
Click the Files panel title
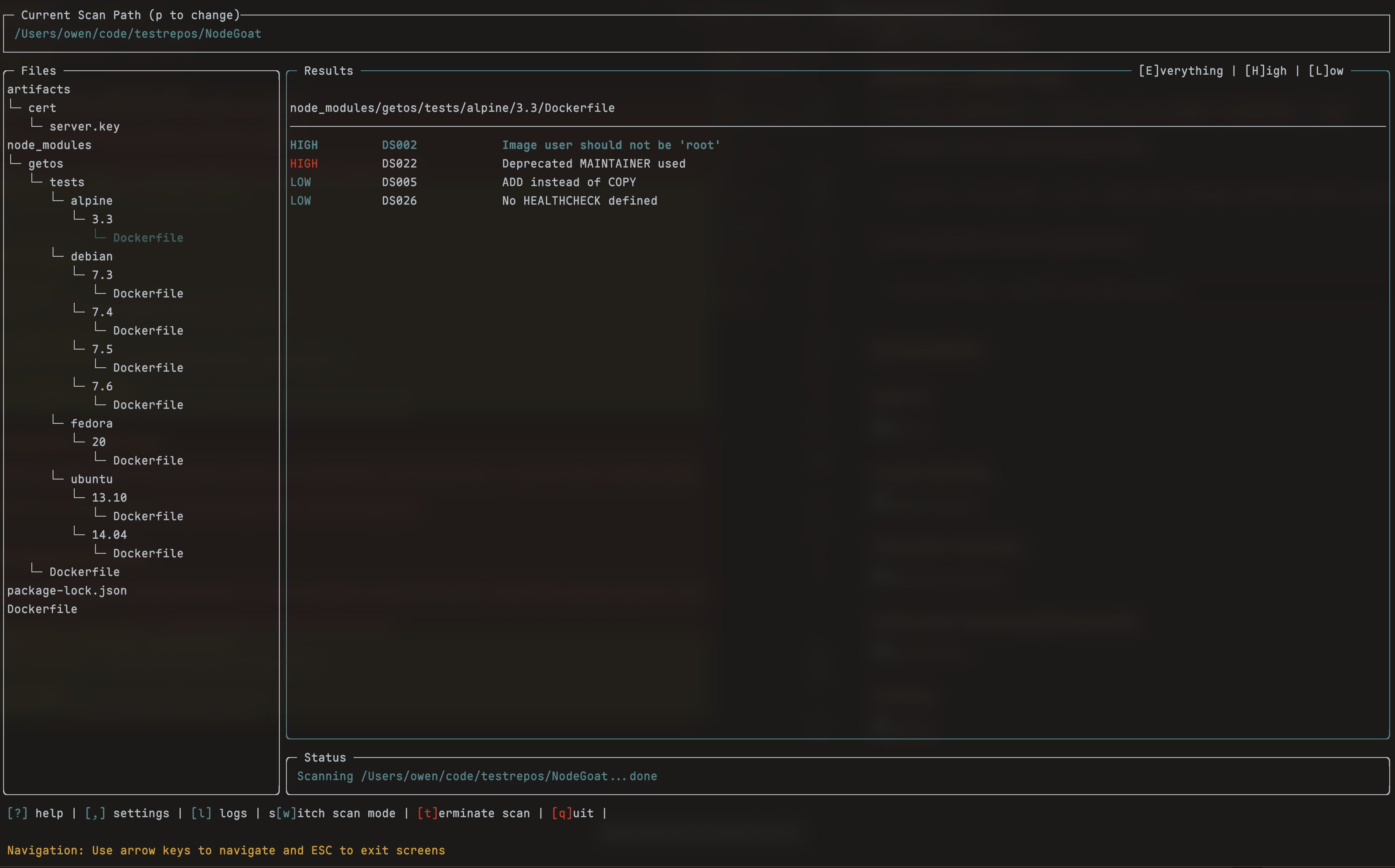[x=38, y=71]
